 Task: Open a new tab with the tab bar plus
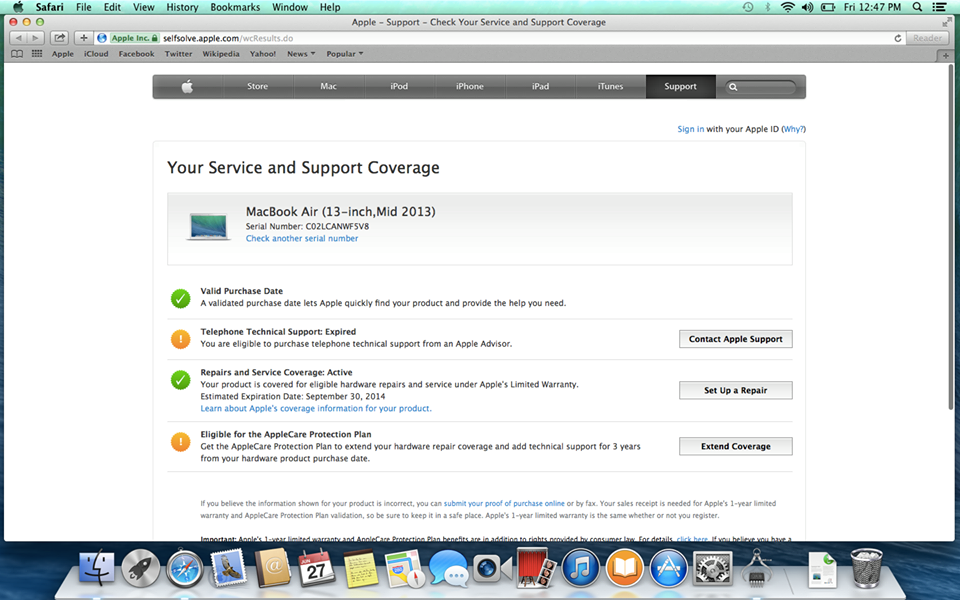946,55
